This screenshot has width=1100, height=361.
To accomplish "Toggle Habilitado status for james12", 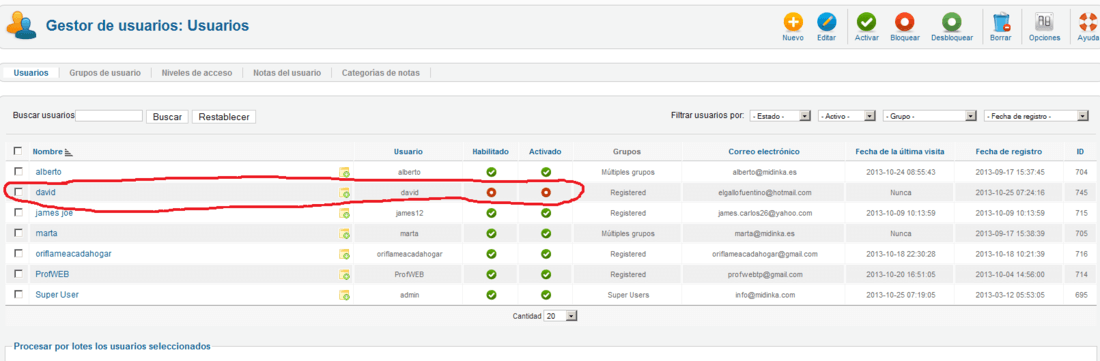I will pos(491,213).
